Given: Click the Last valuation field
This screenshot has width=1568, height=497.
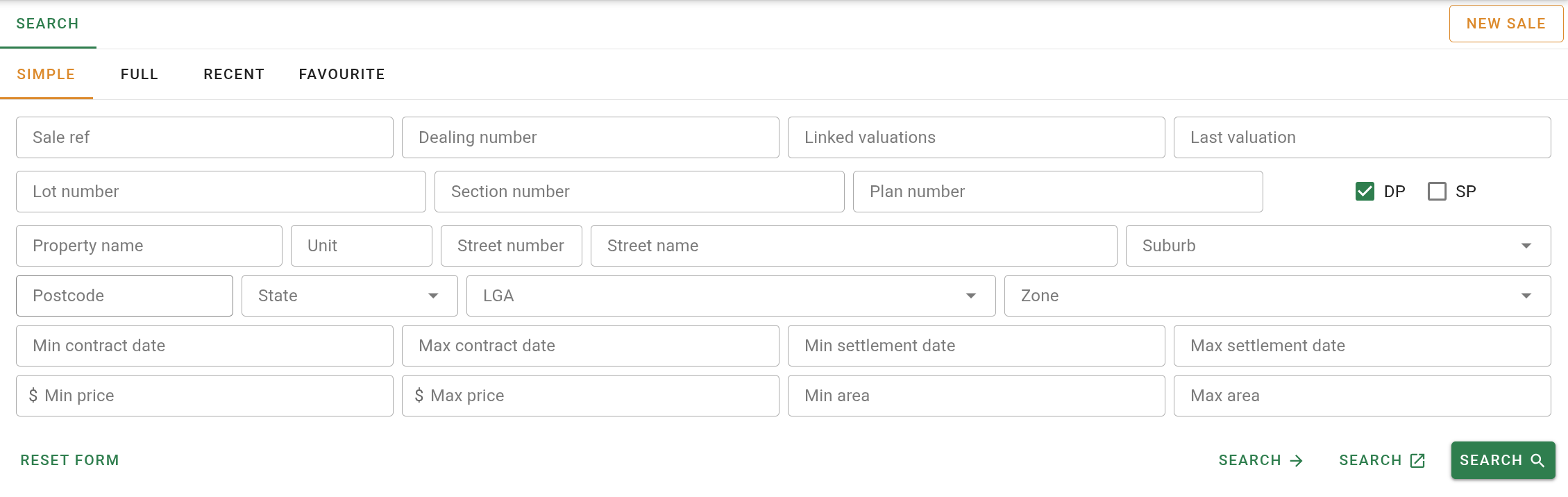Looking at the screenshot, I should (x=1363, y=137).
